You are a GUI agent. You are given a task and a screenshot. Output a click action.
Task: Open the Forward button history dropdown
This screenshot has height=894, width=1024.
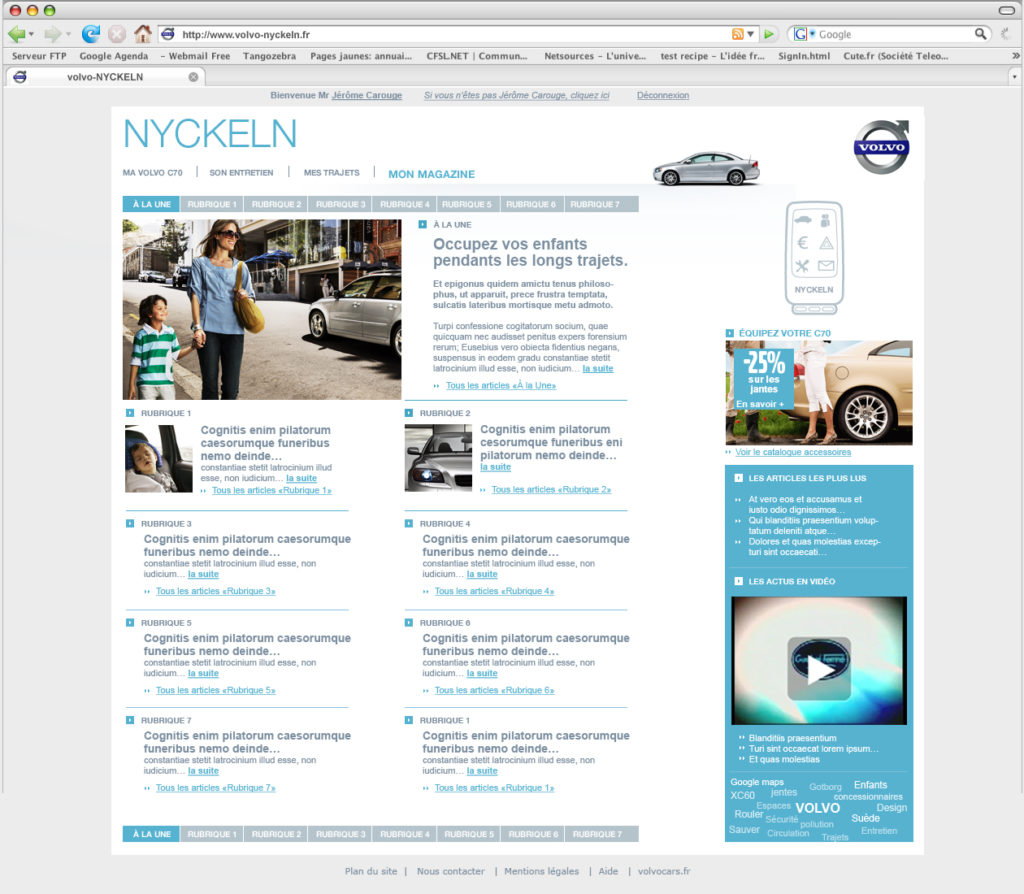[67, 35]
